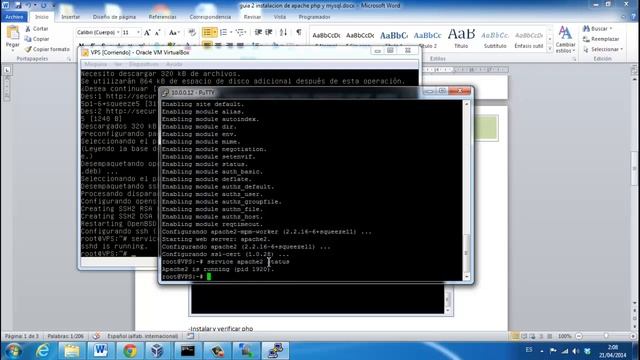Apply the Subtítulo style
This screenshot has width=640, height=360.
pos(495,39)
